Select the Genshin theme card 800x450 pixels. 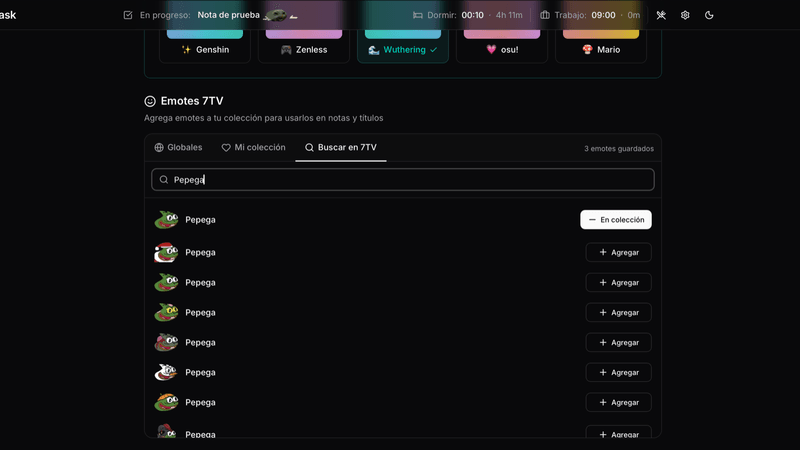point(205,46)
